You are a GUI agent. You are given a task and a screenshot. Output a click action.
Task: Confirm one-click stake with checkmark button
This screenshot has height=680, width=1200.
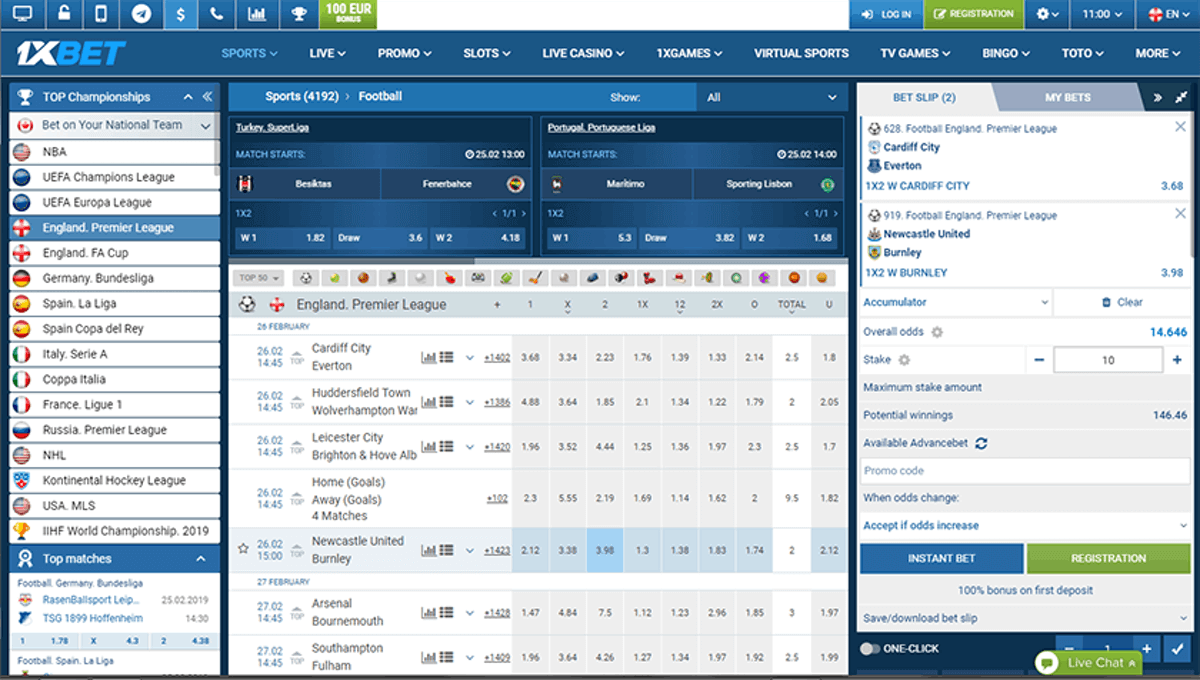click(x=1178, y=649)
